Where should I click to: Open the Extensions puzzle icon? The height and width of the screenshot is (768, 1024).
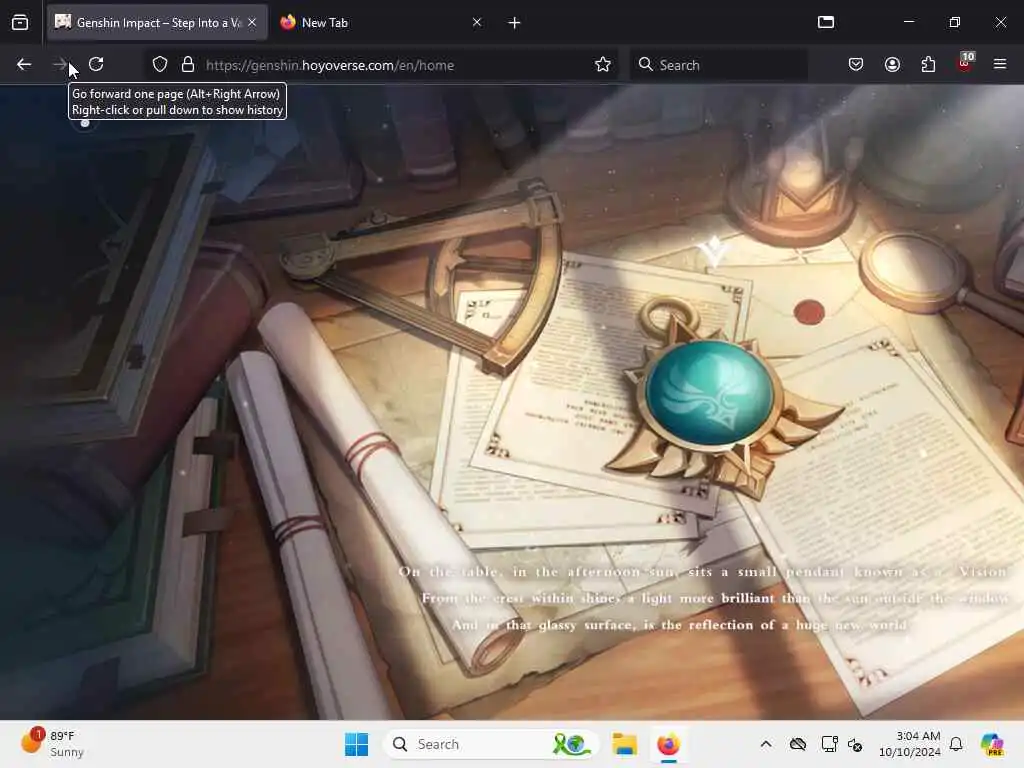pyautogui.click(x=928, y=64)
